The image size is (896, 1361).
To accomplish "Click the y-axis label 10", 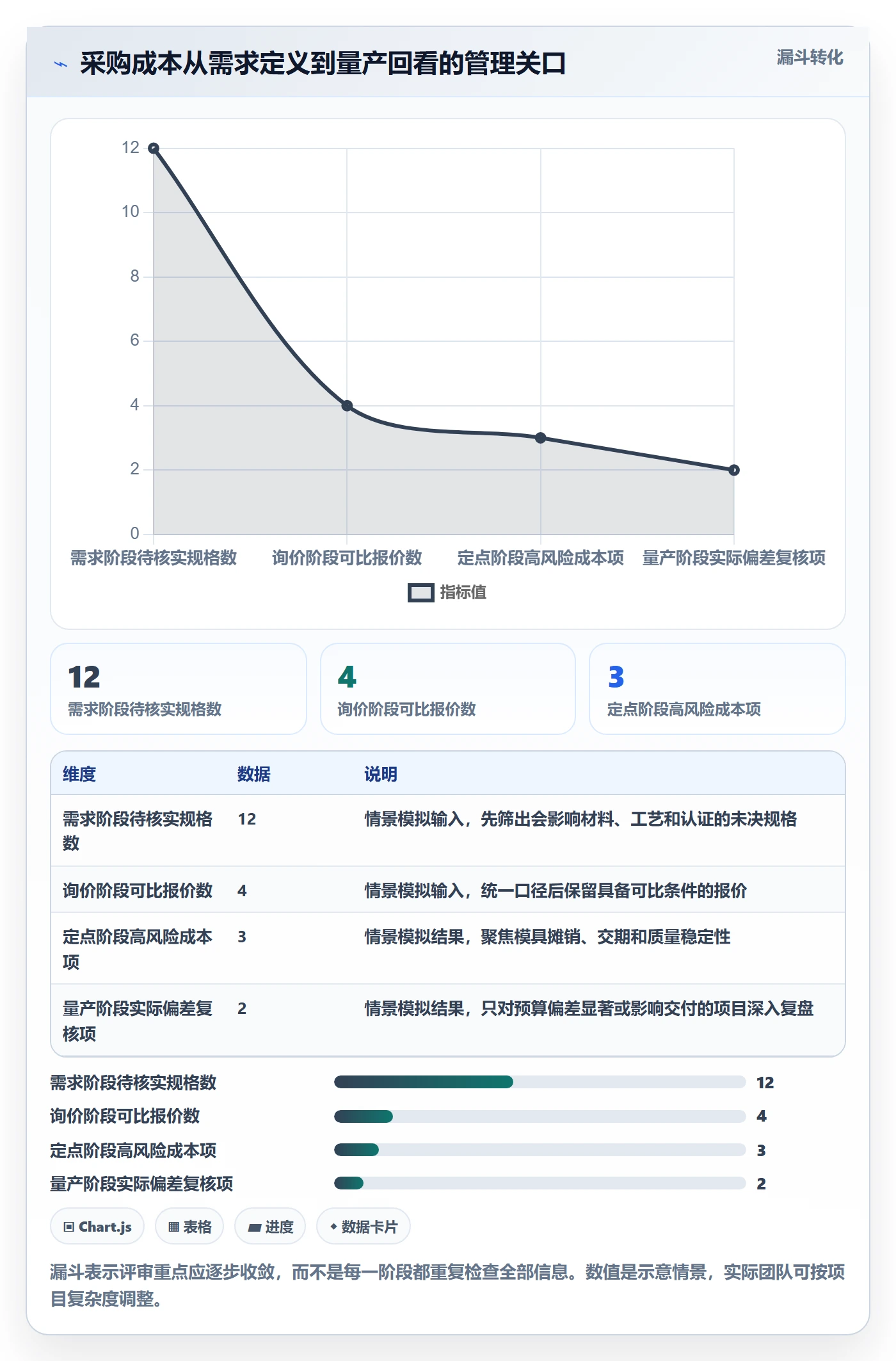I will [x=131, y=212].
